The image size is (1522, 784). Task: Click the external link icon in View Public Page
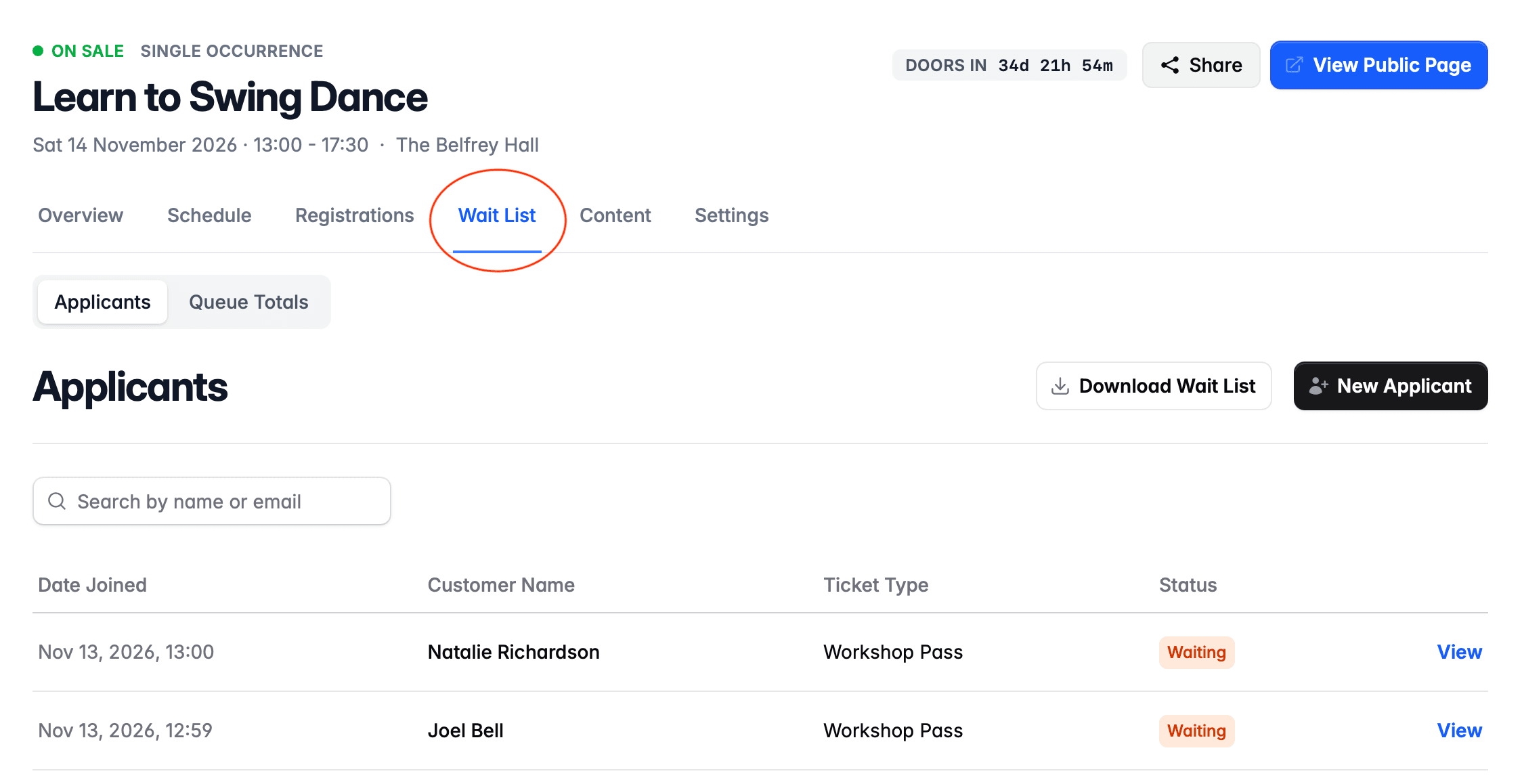(x=1294, y=65)
